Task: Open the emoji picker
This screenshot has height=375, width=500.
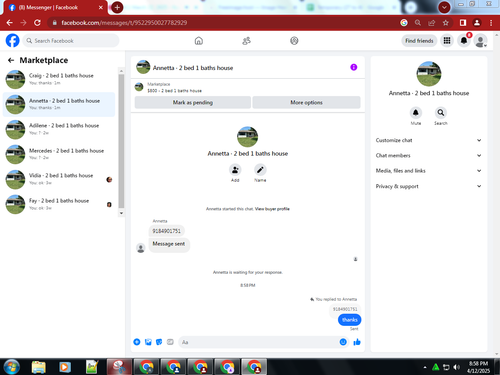Action: [343, 342]
